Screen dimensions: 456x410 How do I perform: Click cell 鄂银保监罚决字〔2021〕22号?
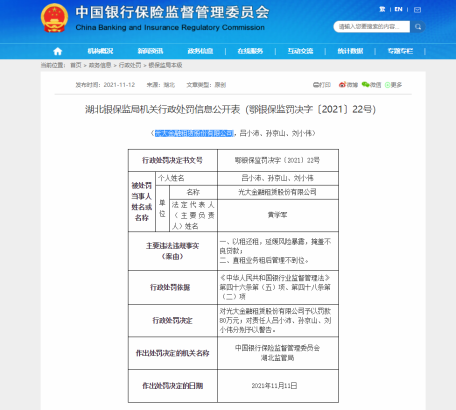[278, 160]
